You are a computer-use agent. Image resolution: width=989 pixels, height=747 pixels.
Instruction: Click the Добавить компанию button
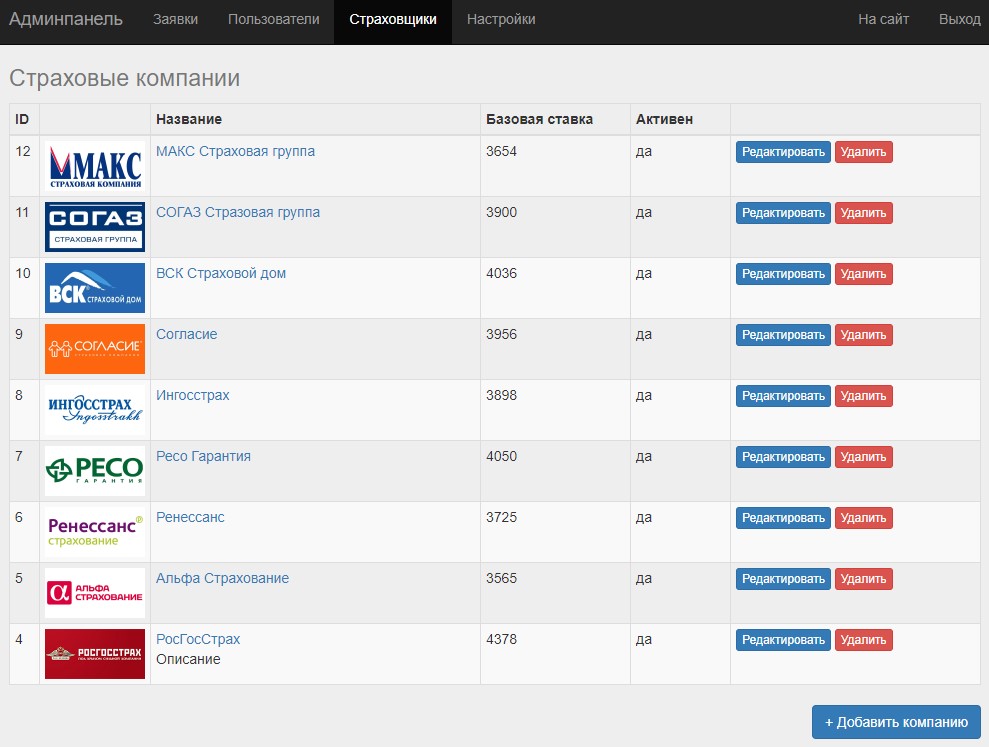[896, 722]
